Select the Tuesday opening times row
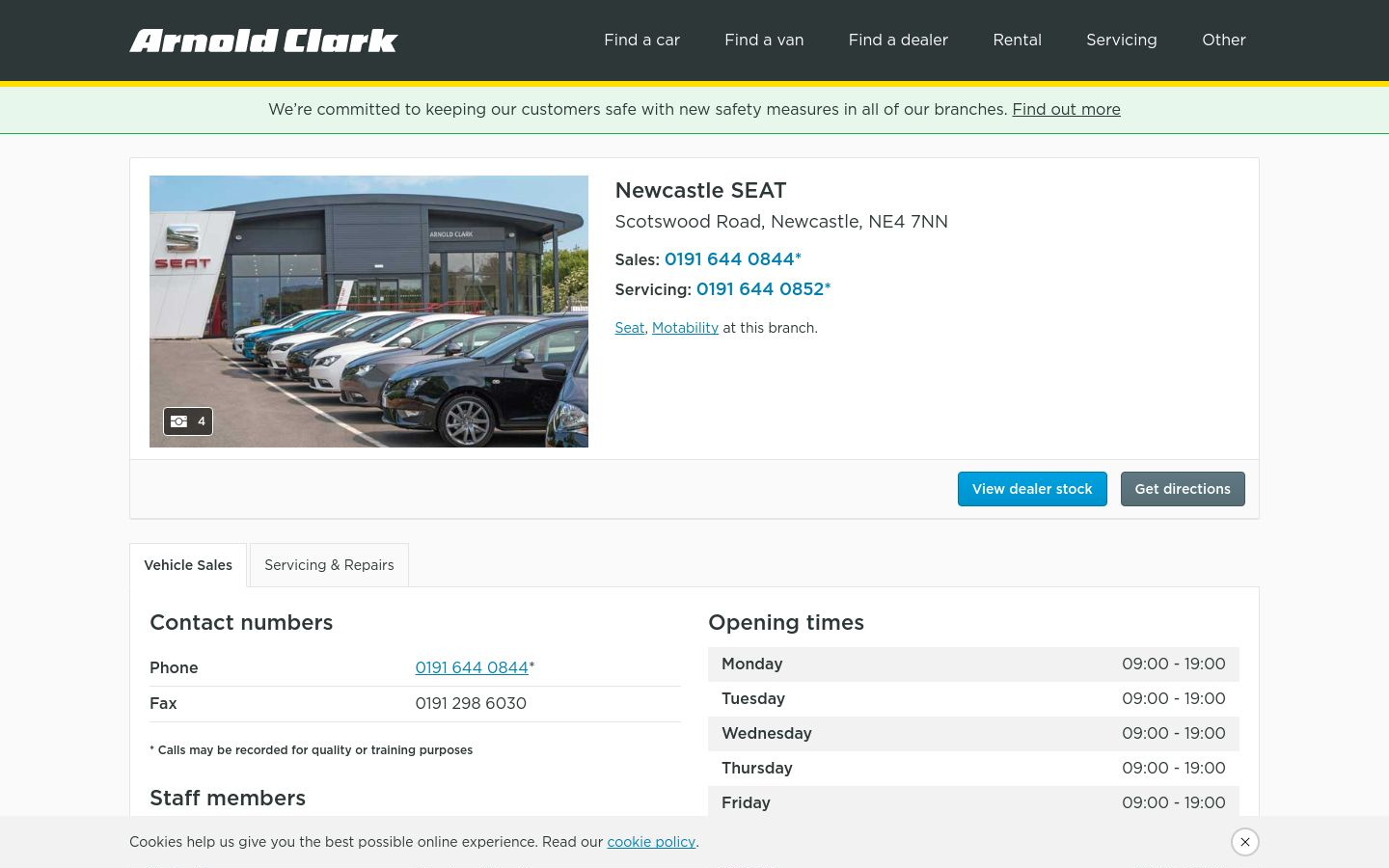The image size is (1389, 868). pyautogui.click(x=973, y=698)
